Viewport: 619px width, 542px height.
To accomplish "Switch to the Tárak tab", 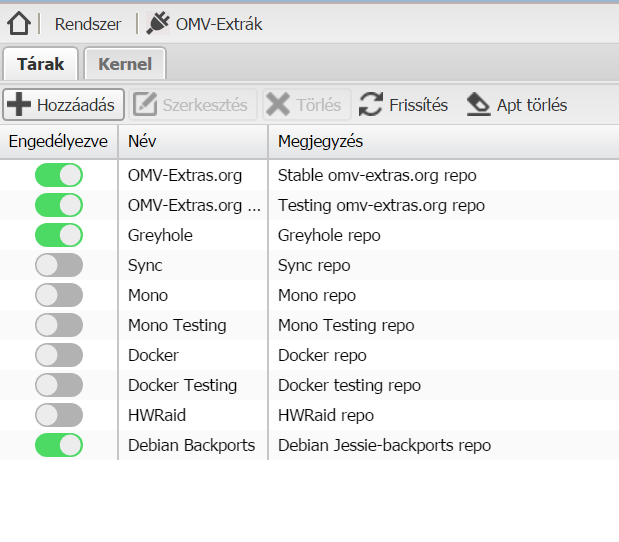I will [41, 64].
